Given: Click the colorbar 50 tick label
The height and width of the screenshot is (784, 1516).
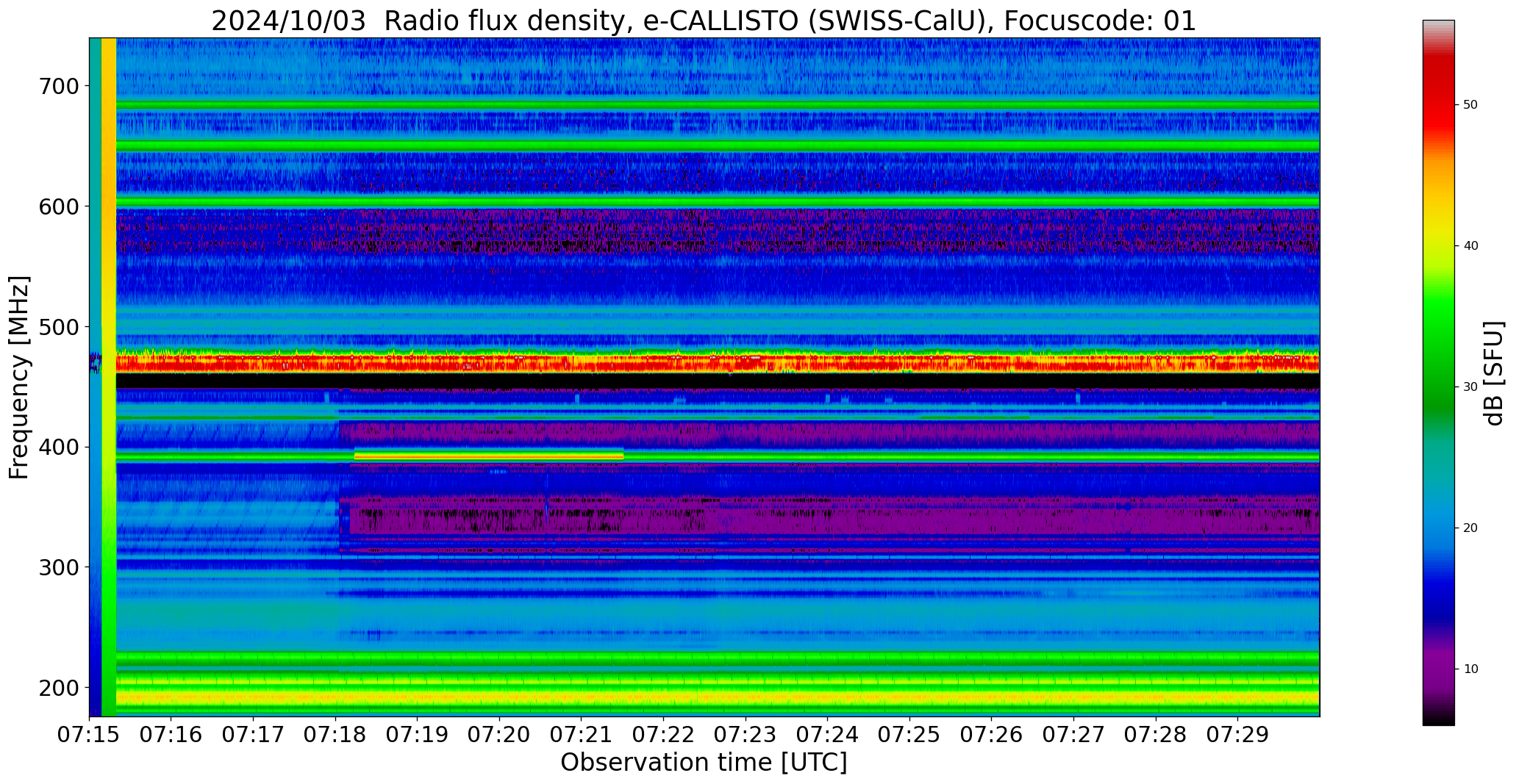Looking at the screenshot, I should [1470, 105].
